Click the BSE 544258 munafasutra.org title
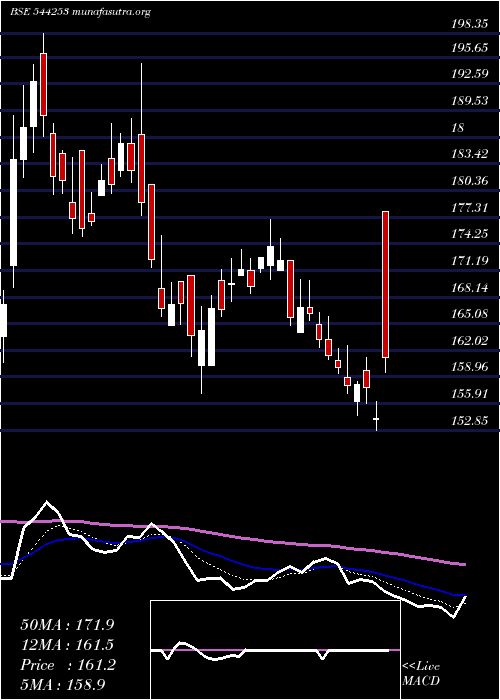Image resolution: width=500 pixels, height=700 pixels. (x=81, y=12)
